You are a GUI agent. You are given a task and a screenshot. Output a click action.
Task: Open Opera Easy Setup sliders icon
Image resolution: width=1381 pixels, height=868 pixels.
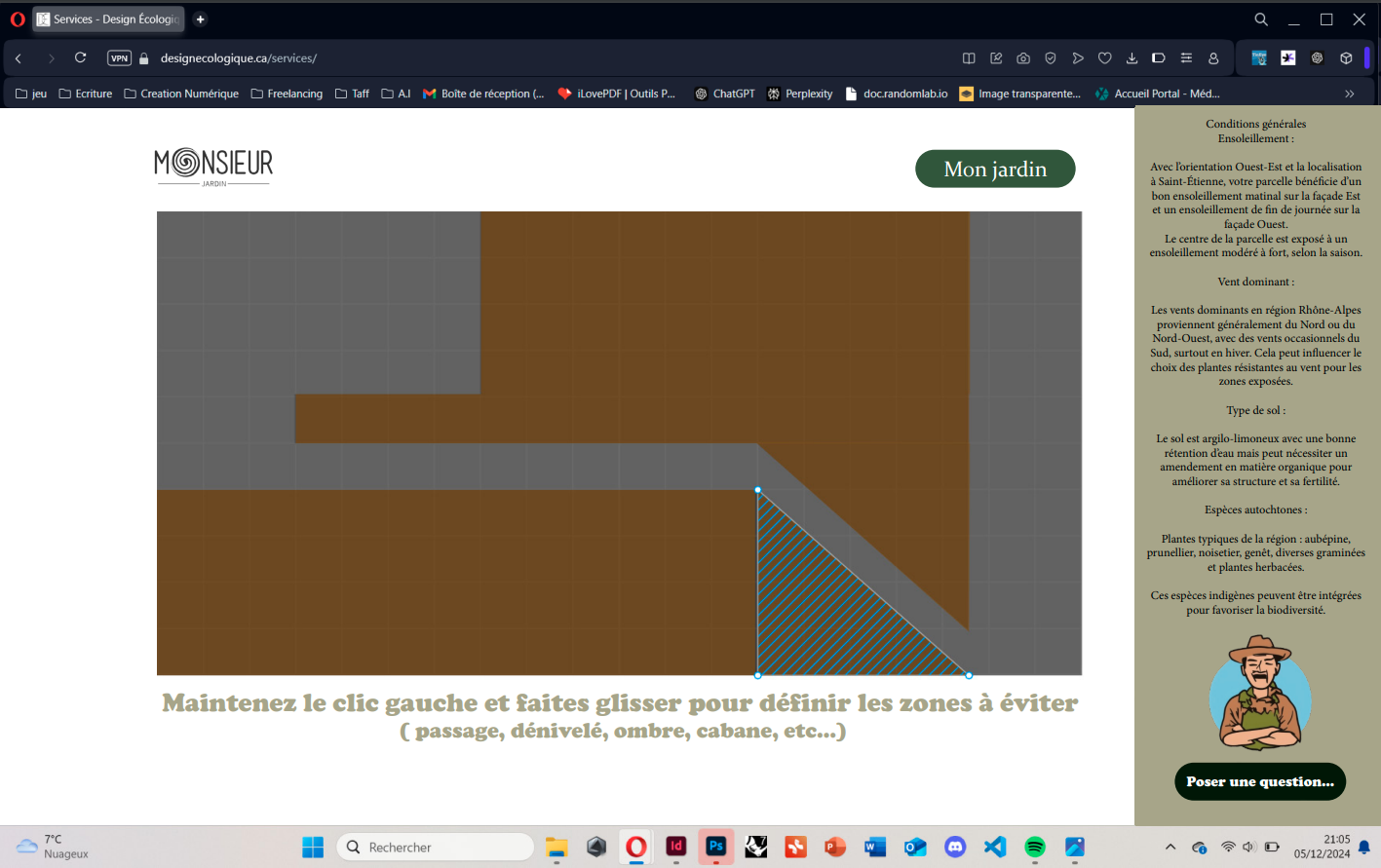[1186, 58]
